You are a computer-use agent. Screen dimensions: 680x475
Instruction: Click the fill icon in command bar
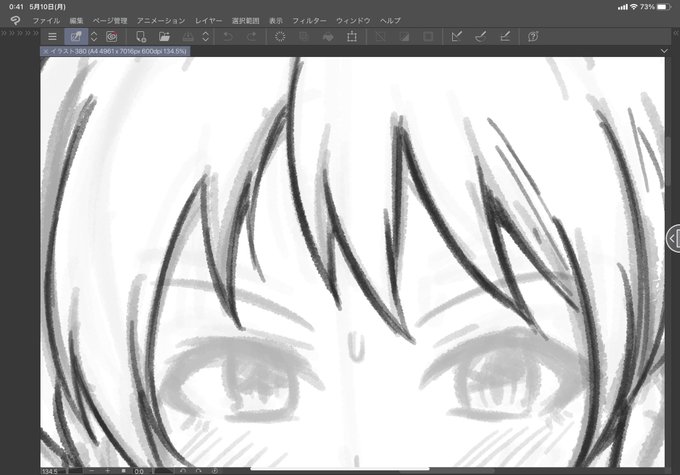click(x=328, y=37)
